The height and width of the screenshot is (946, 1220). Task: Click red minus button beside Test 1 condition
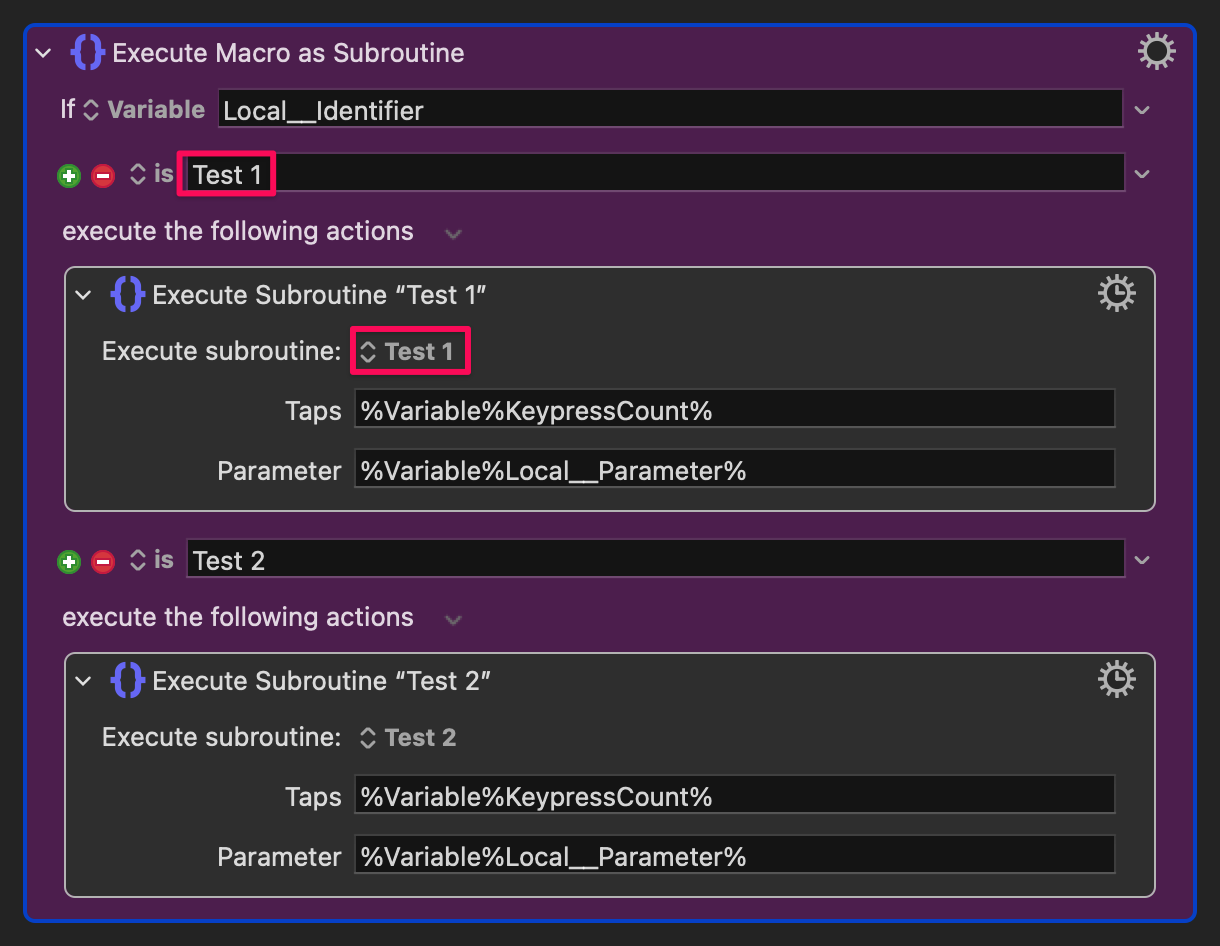point(103,176)
